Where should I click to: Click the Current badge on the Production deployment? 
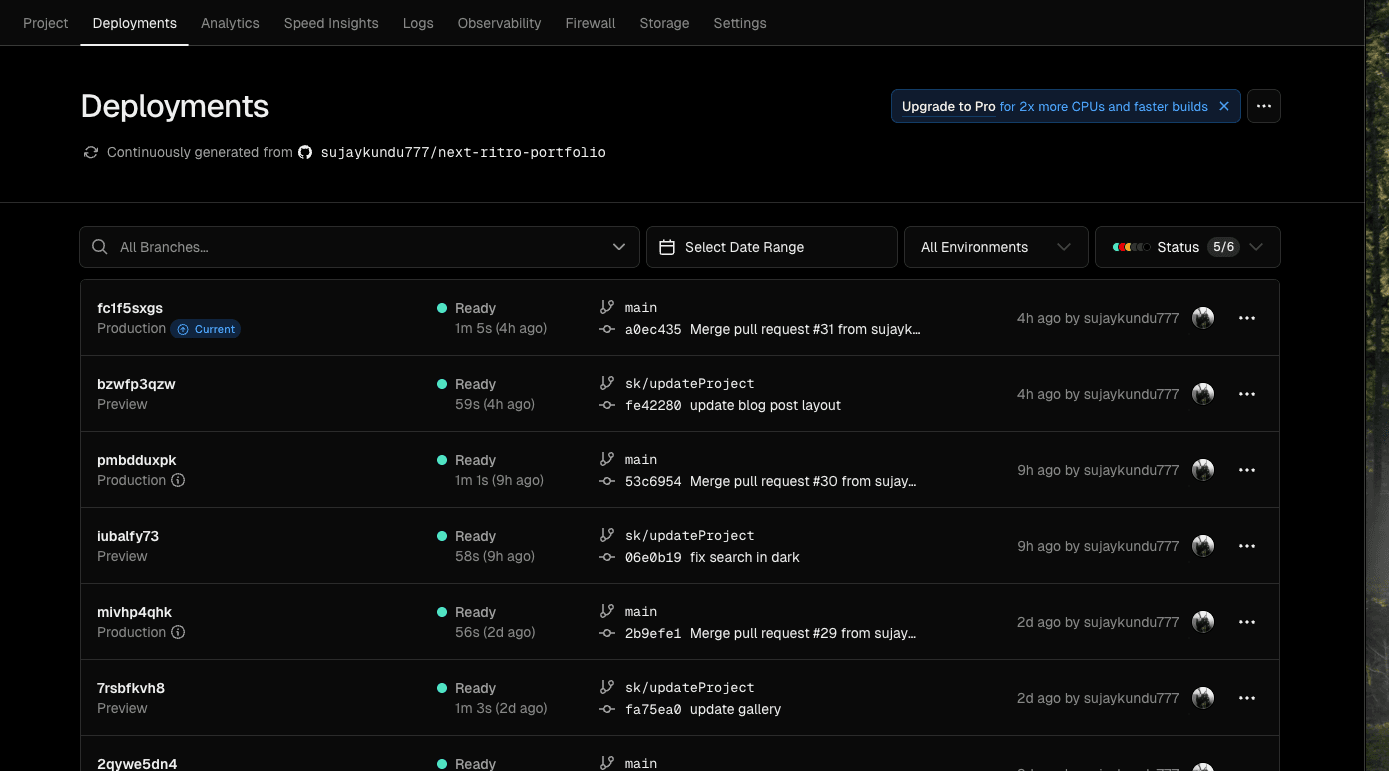pyautogui.click(x=206, y=328)
